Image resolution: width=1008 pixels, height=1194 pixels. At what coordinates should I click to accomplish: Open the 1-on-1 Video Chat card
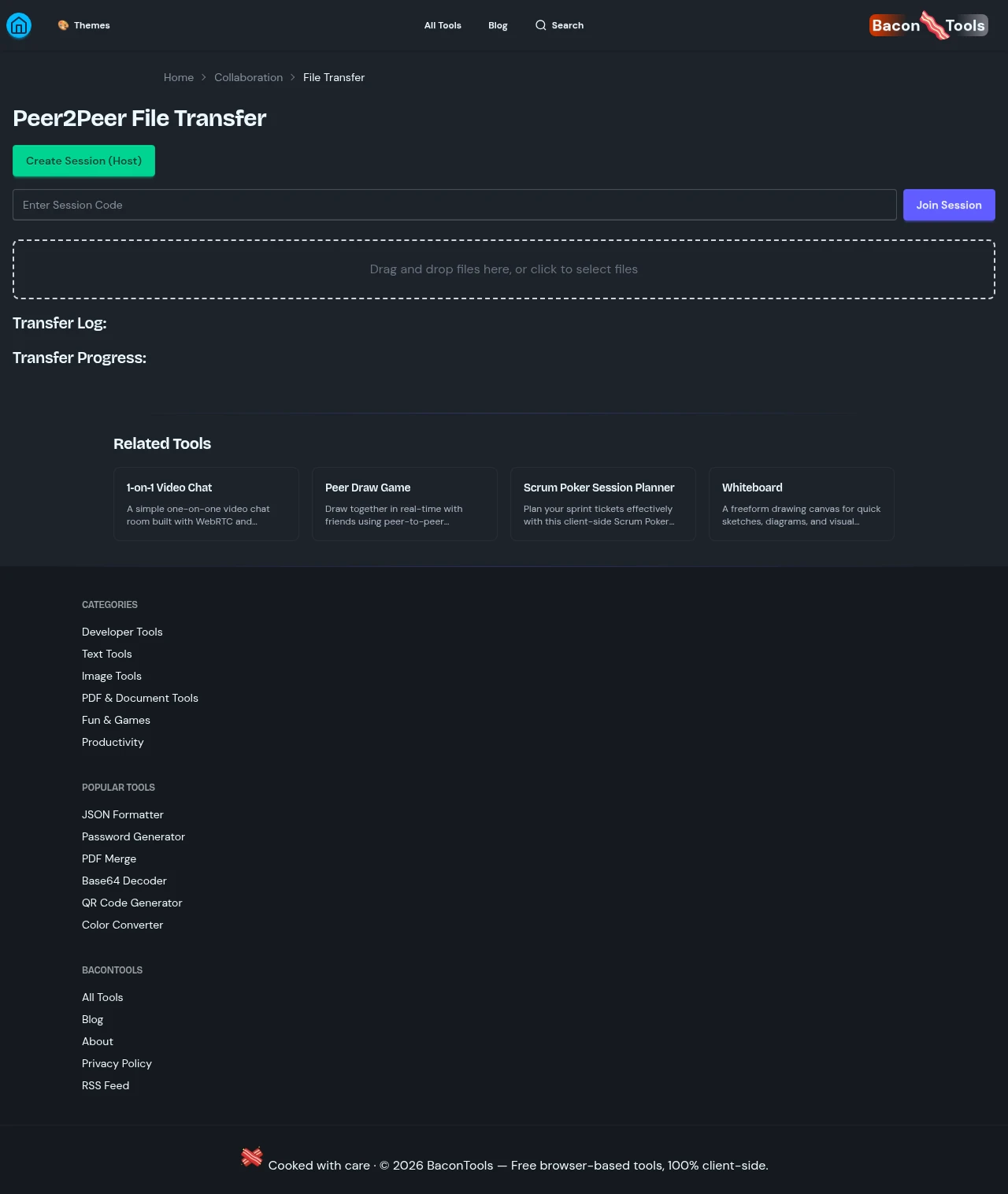point(206,504)
